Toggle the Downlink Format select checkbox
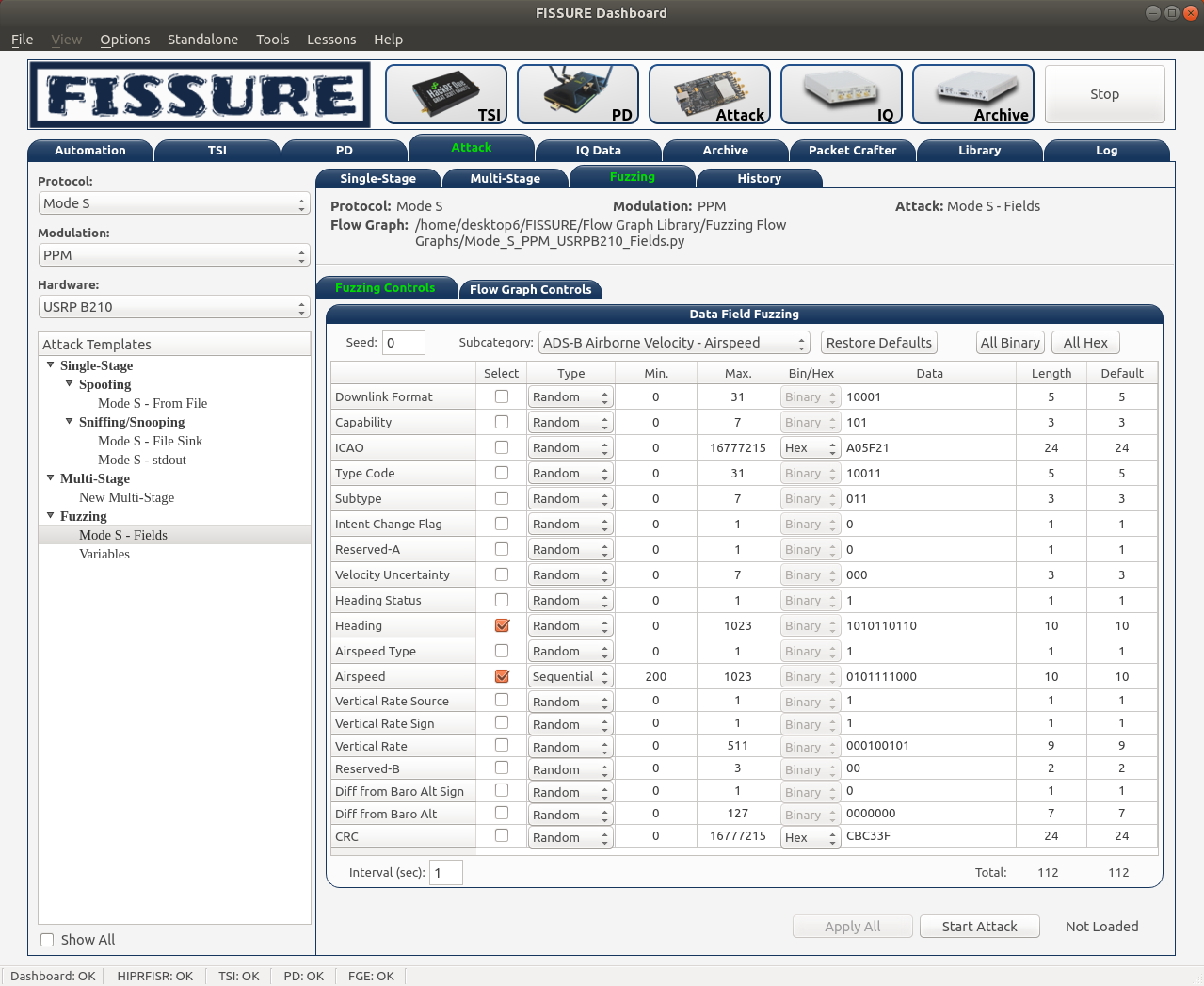The height and width of the screenshot is (986, 1204). coord(502,396)
